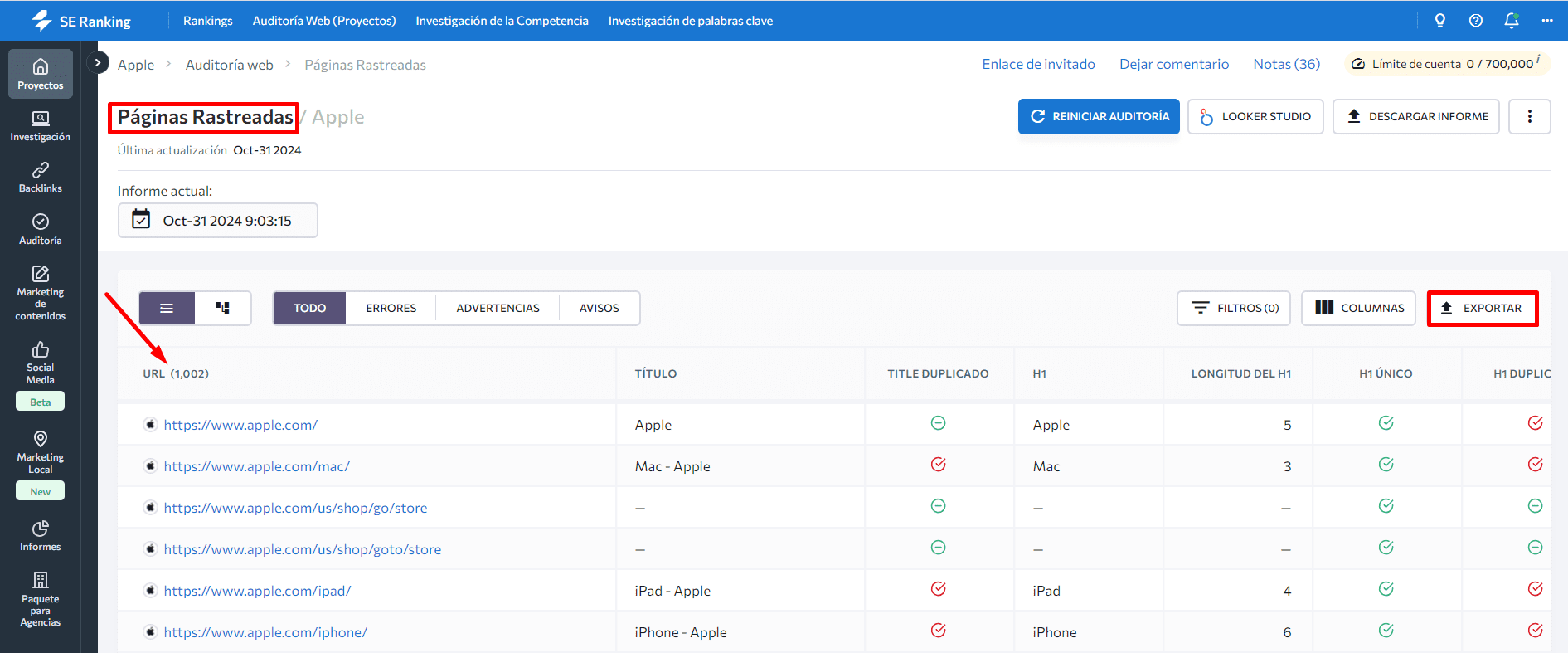This screenshot has height=653, width=1568.
Task: Click Apple breadcrumb
Action: (136, 65)
